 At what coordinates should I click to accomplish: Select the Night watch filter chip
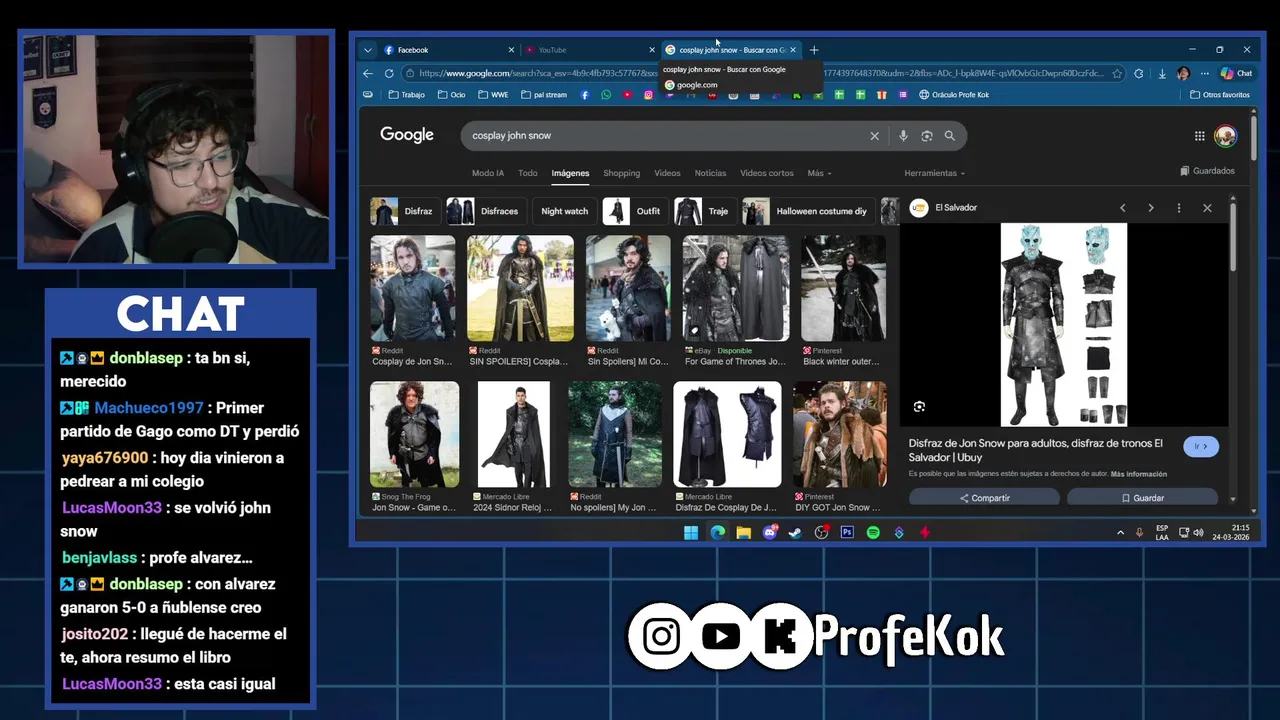click(564, 211)
